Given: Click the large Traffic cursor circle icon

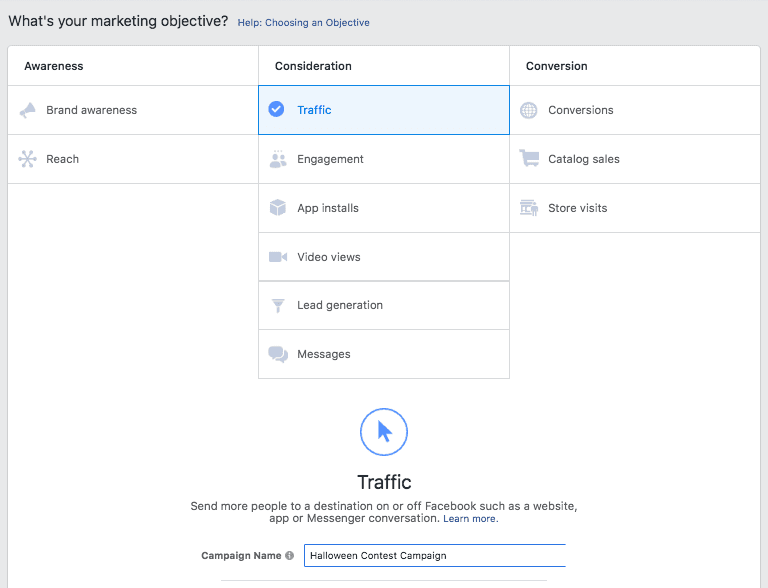Looking at the screenshot, I should tap(384, 432).
